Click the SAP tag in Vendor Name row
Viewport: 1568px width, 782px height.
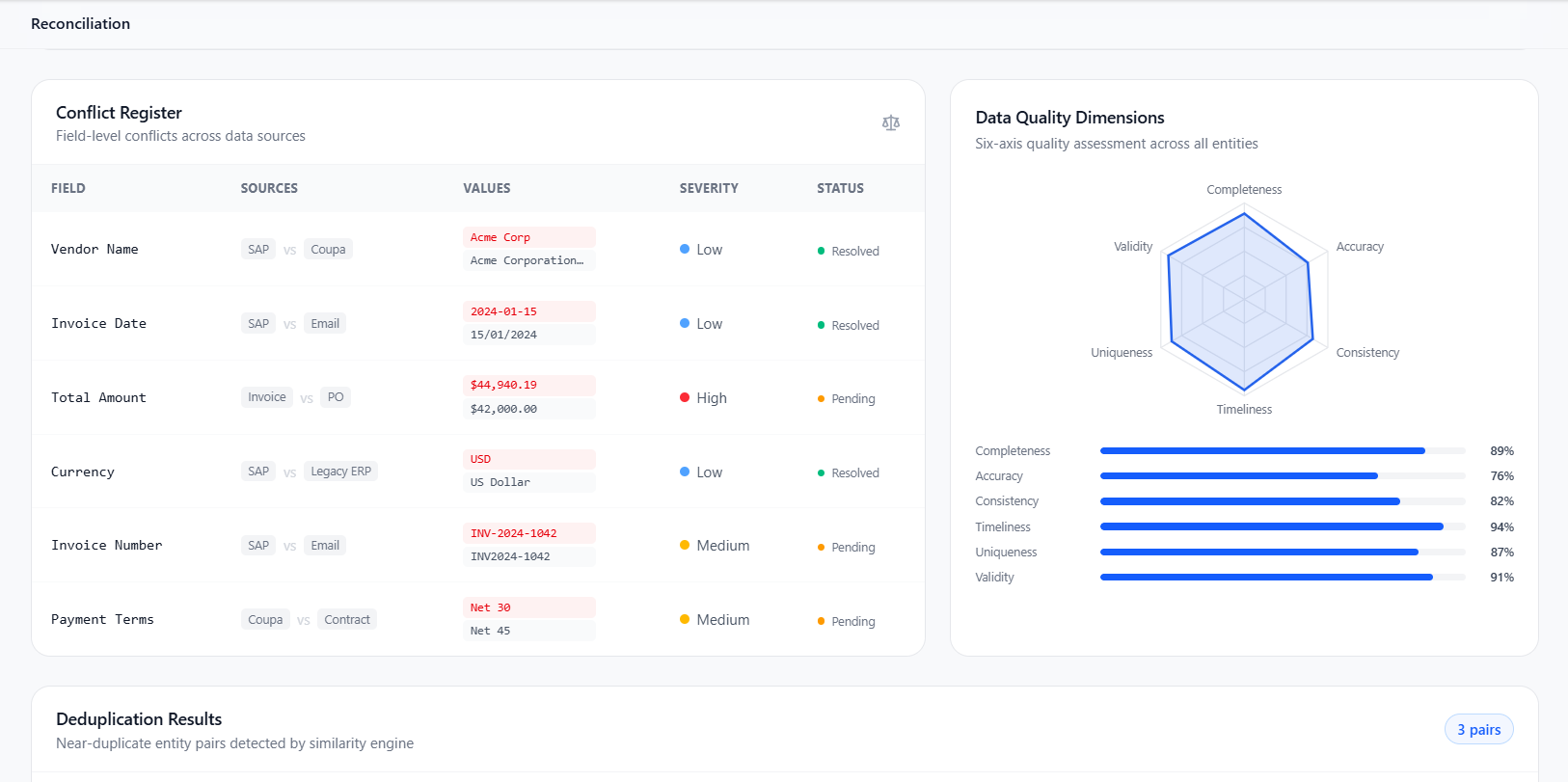click(x=258, y=249)
